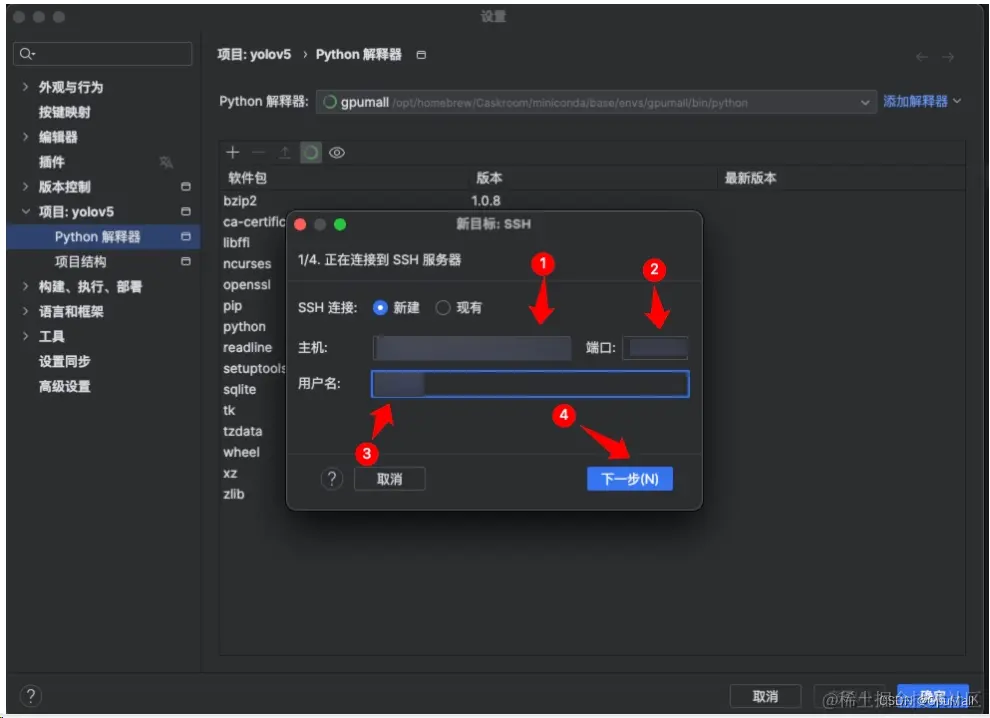The image size is (990, 718).
Task: Select the bzip2 package row
Action: point(592,201)
